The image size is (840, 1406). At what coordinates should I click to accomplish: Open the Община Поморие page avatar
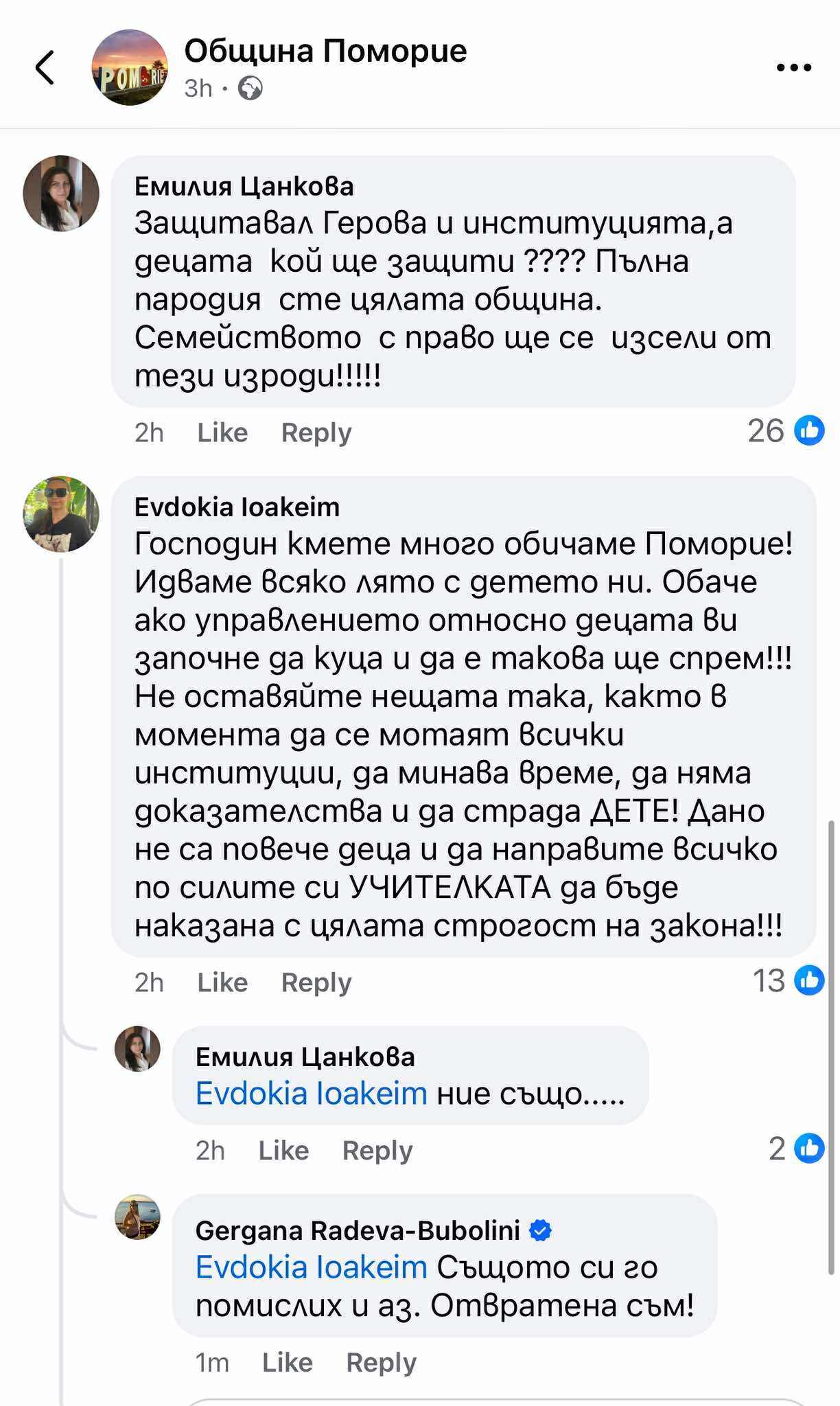tap(130, 67)
